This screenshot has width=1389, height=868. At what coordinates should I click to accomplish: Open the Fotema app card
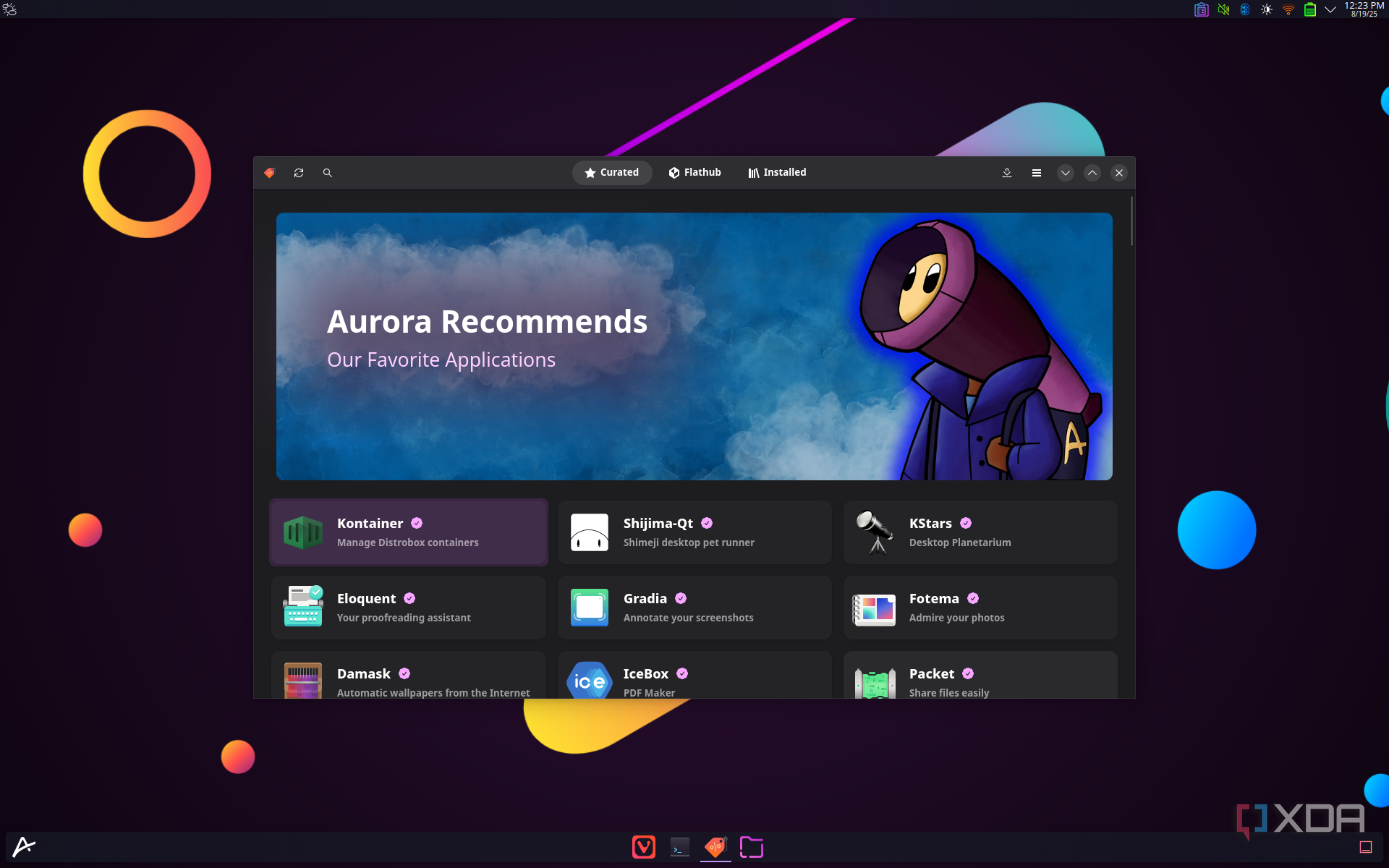[x=980, y=608]
